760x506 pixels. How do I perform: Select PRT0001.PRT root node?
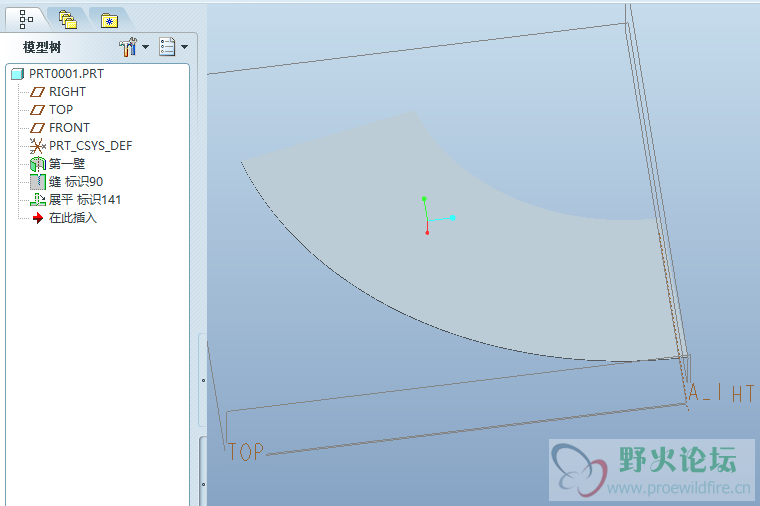(66, 74)
